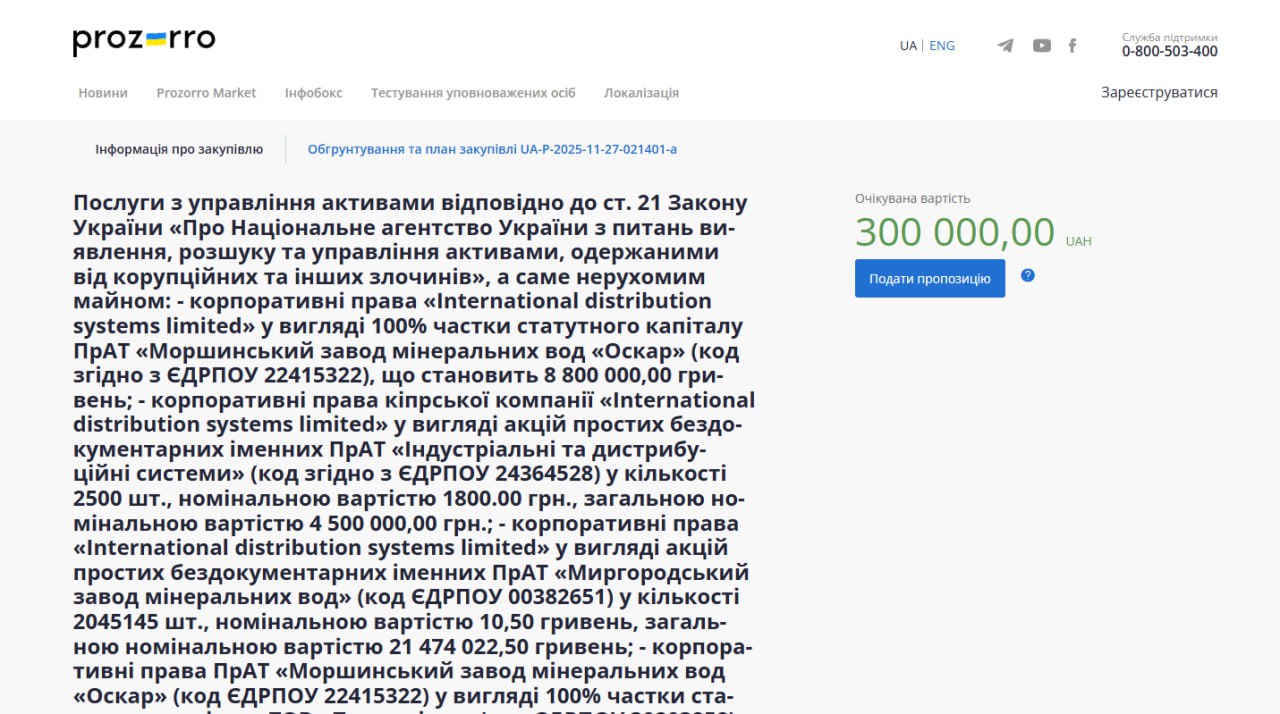Click the blue question mark help icon

1027,275
